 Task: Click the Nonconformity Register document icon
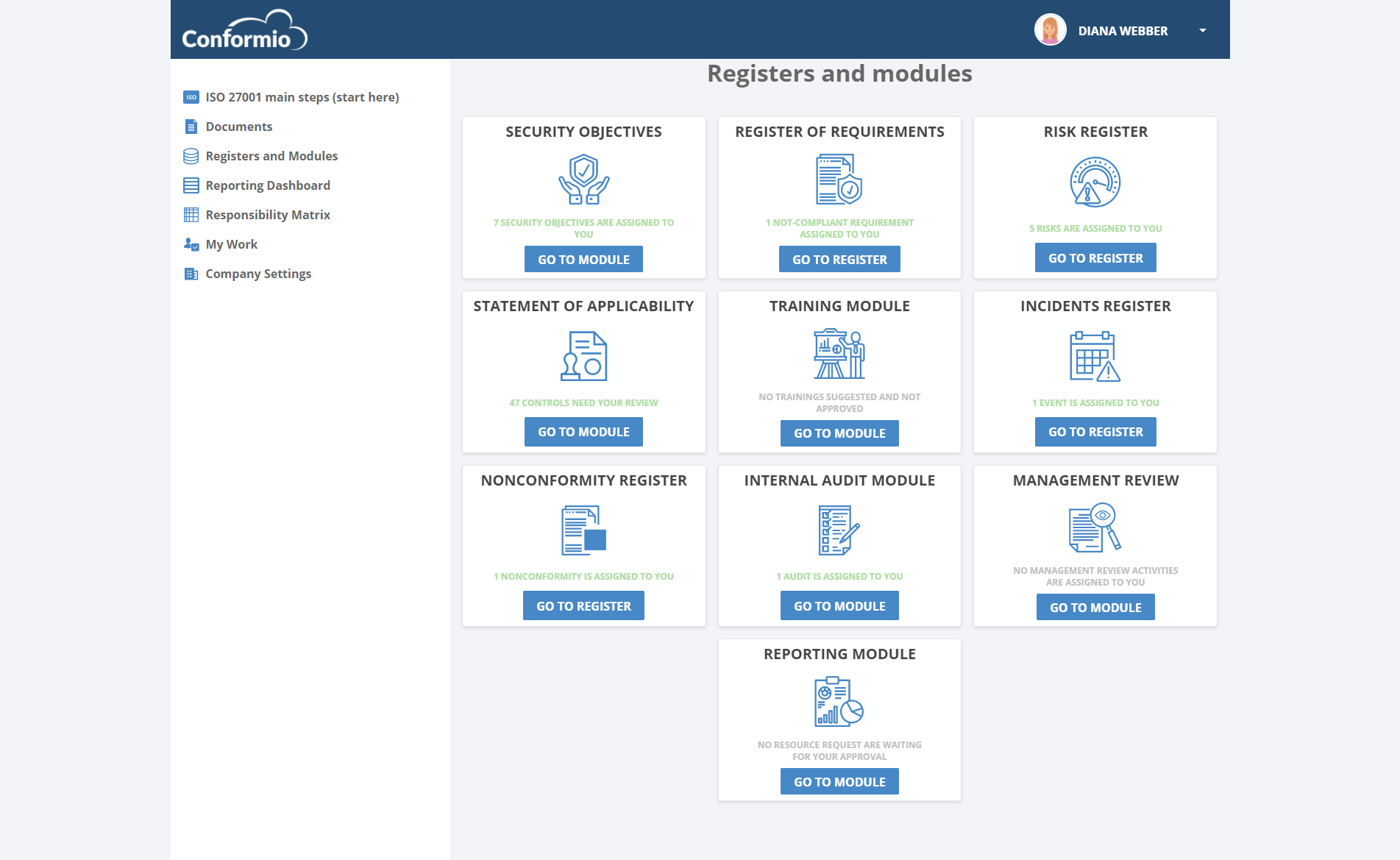click(584, 530)
